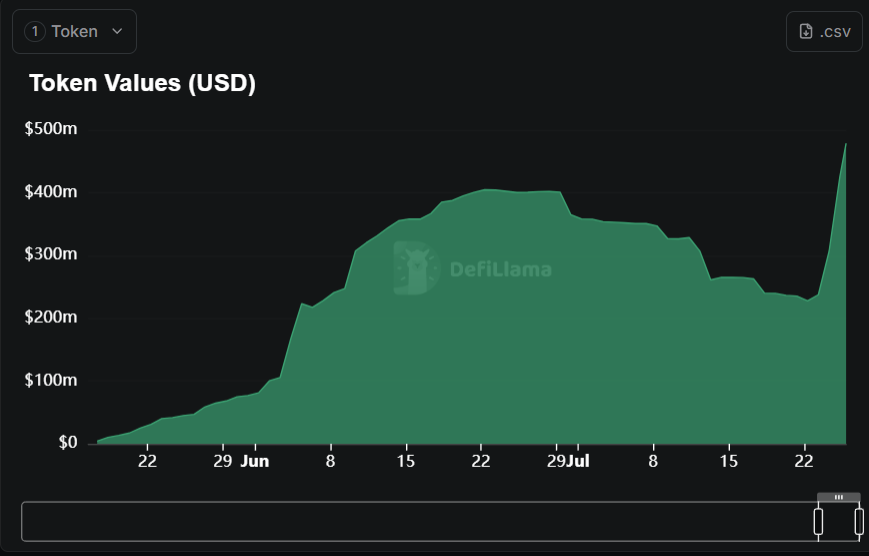Click the $400m y-axis label
869x556 pixels.
pyautogui.click(x=50, y=192)
